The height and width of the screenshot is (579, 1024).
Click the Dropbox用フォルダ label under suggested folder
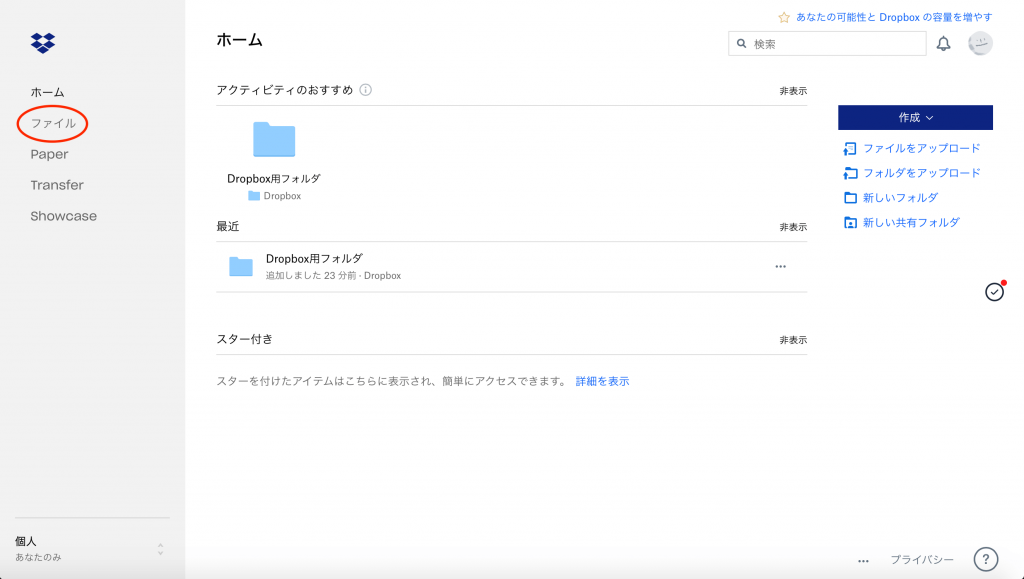(x=274, y=178)
